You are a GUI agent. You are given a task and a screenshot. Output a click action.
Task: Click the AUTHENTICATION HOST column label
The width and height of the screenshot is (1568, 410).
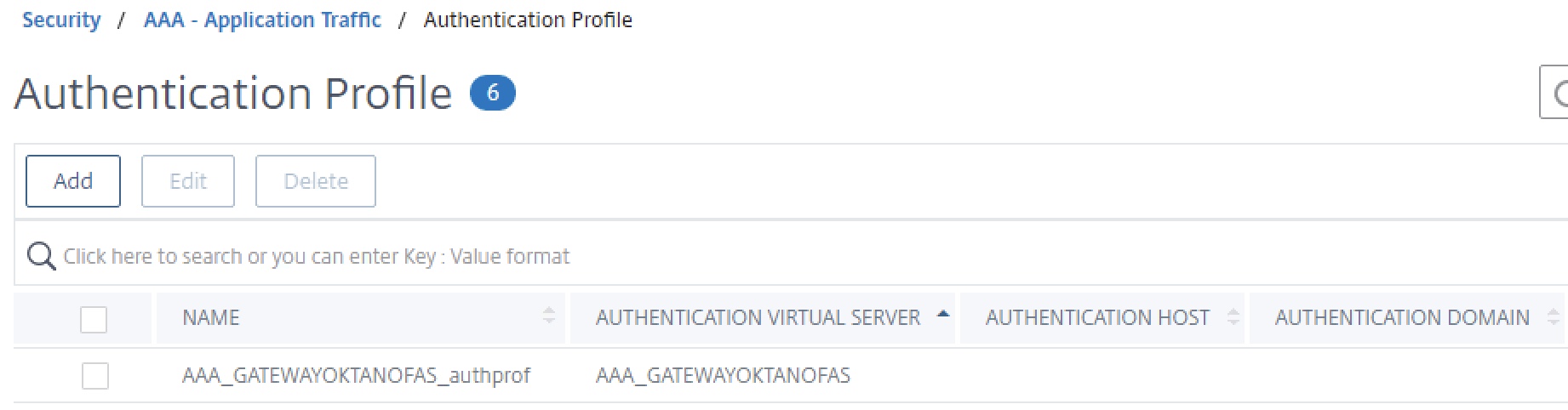coord(1097,317)
